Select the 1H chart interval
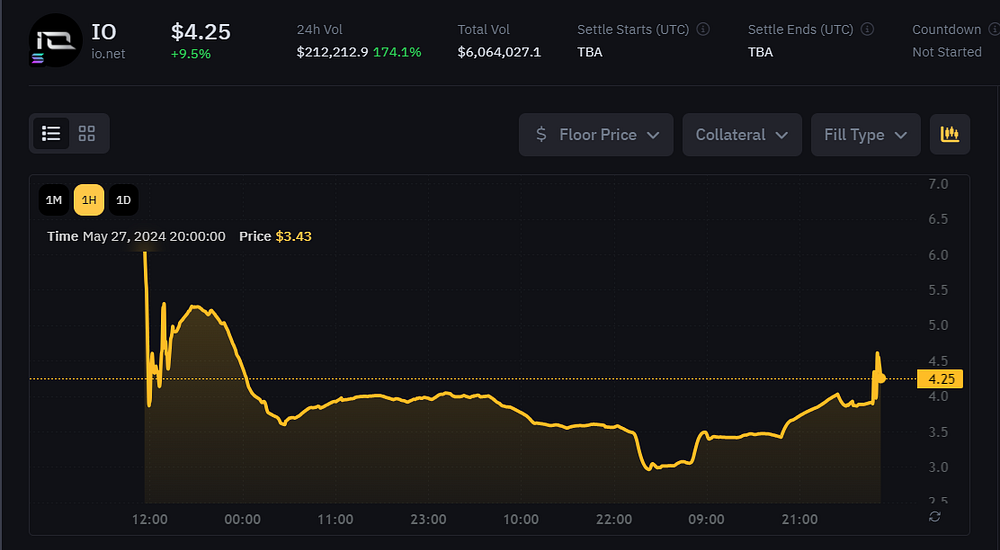The width and height of the screenshot is (1000, 550). pyautogui.click(x=89, y=200)
